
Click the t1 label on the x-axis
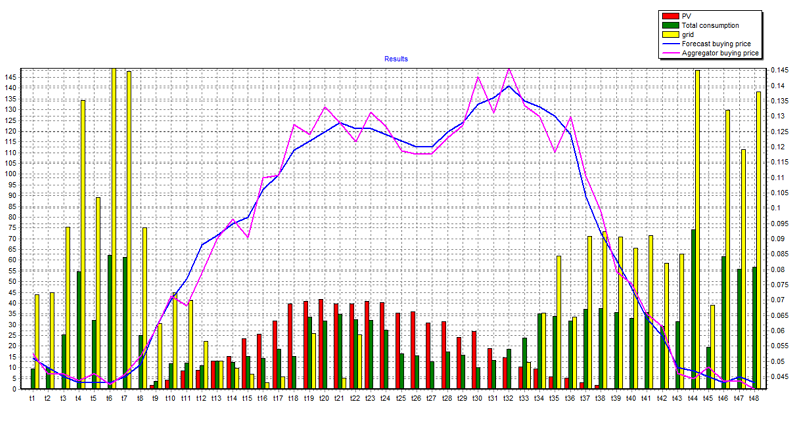point(32,397)
